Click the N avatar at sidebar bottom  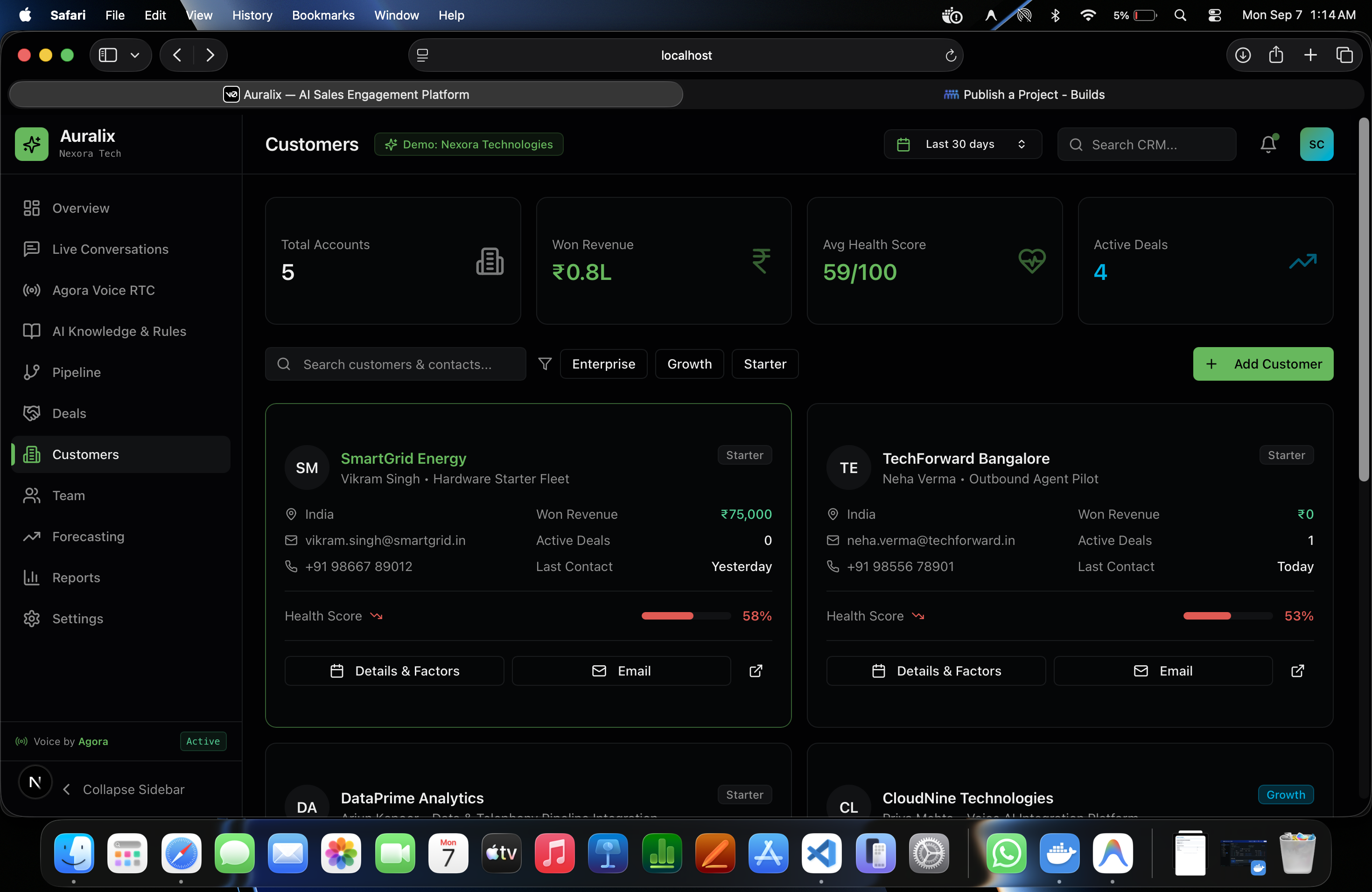click(35, 782)
